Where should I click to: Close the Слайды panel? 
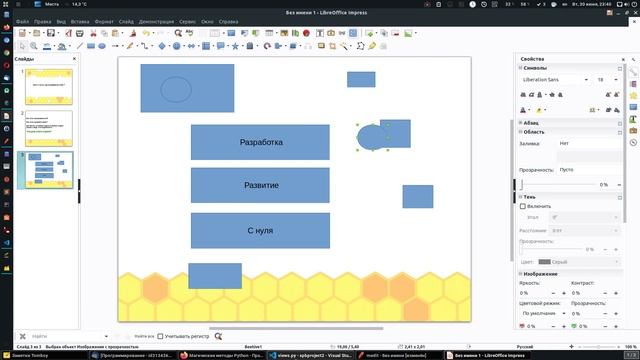tap(74, 59)
